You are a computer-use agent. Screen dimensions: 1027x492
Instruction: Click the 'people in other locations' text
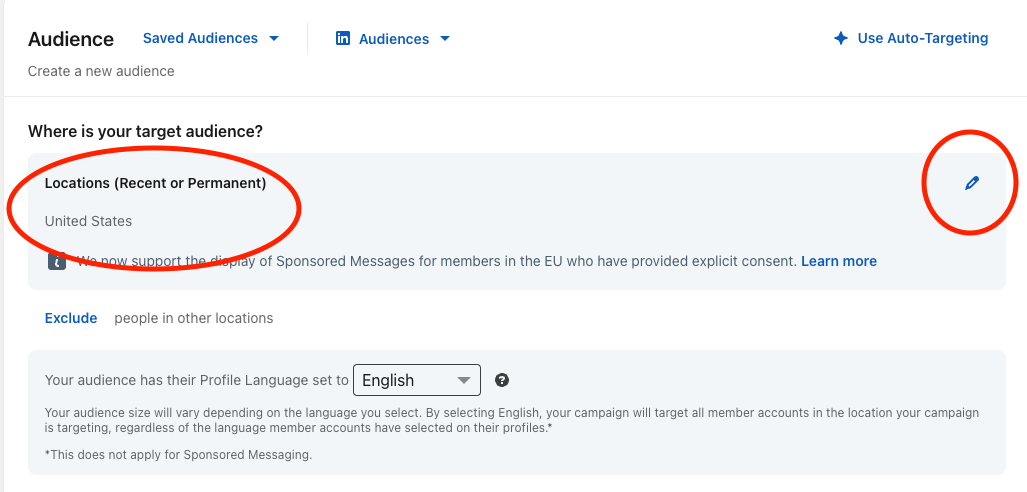click(193, 318)
